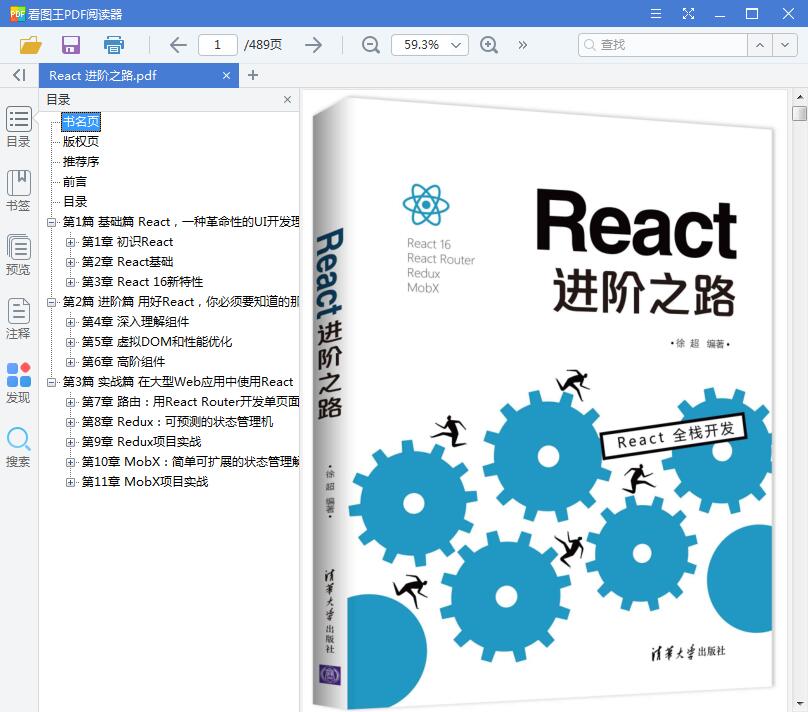Save the document with the floppy icon
The height and width of the screenshot is (712, 808).
71,45
